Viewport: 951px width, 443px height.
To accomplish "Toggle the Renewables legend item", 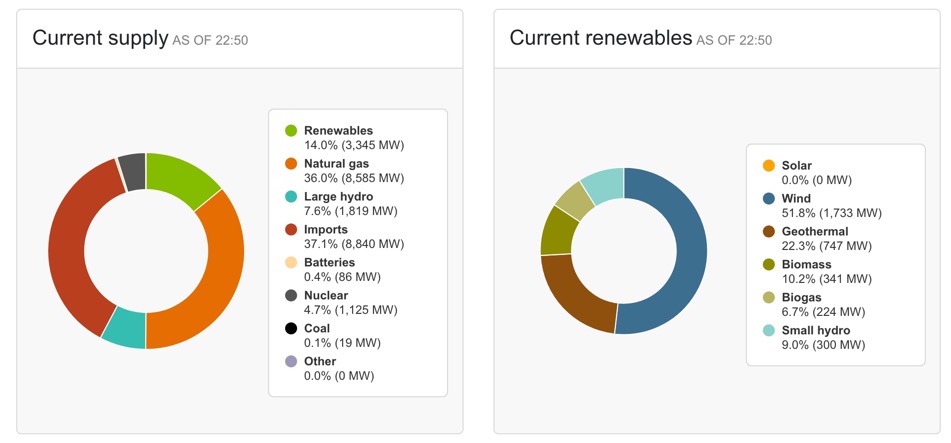I will click(x=338, y=131).
